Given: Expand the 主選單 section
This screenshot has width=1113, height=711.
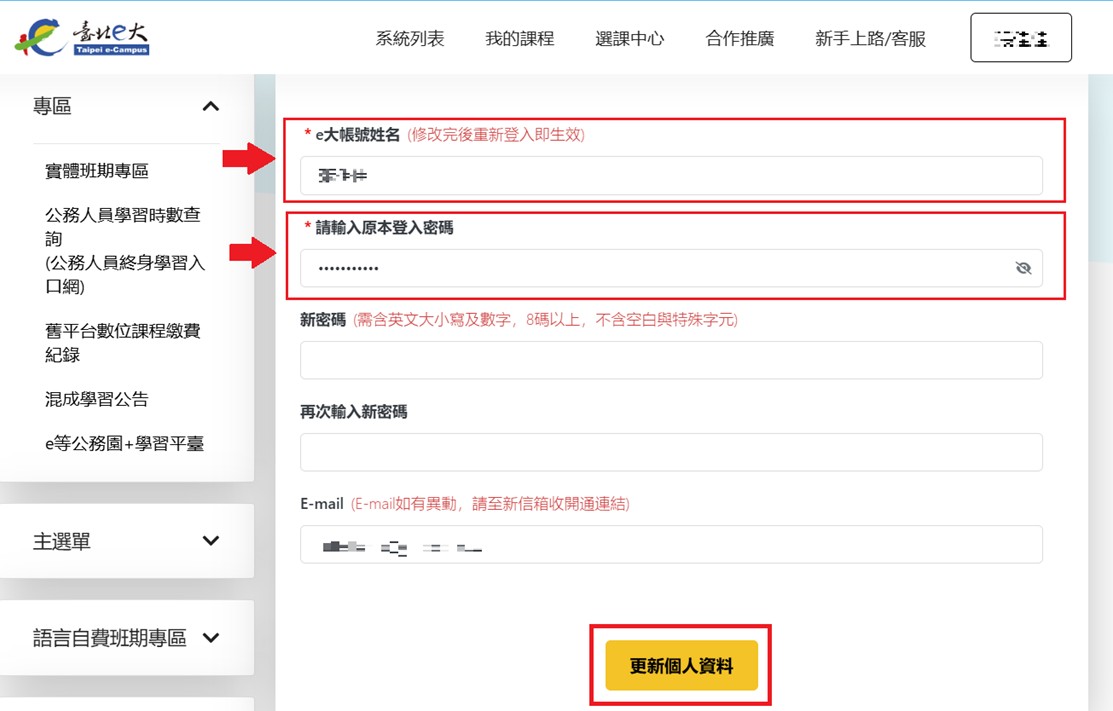Looking at the screenshot, I should tap(210, 541).
